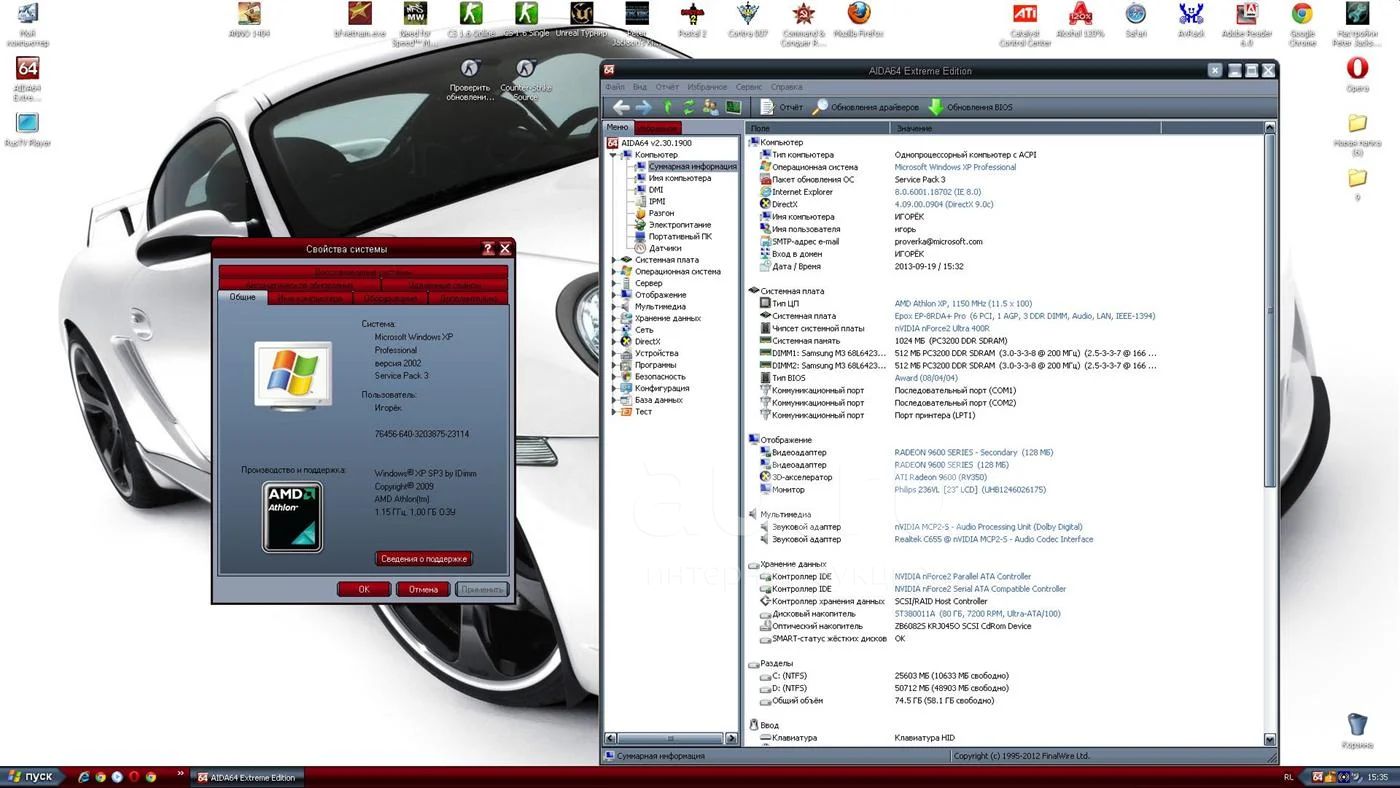Select Разгон in the tree
This screenshot has height=788, width=1400.
pyautogui.click(x=661, y=213)
